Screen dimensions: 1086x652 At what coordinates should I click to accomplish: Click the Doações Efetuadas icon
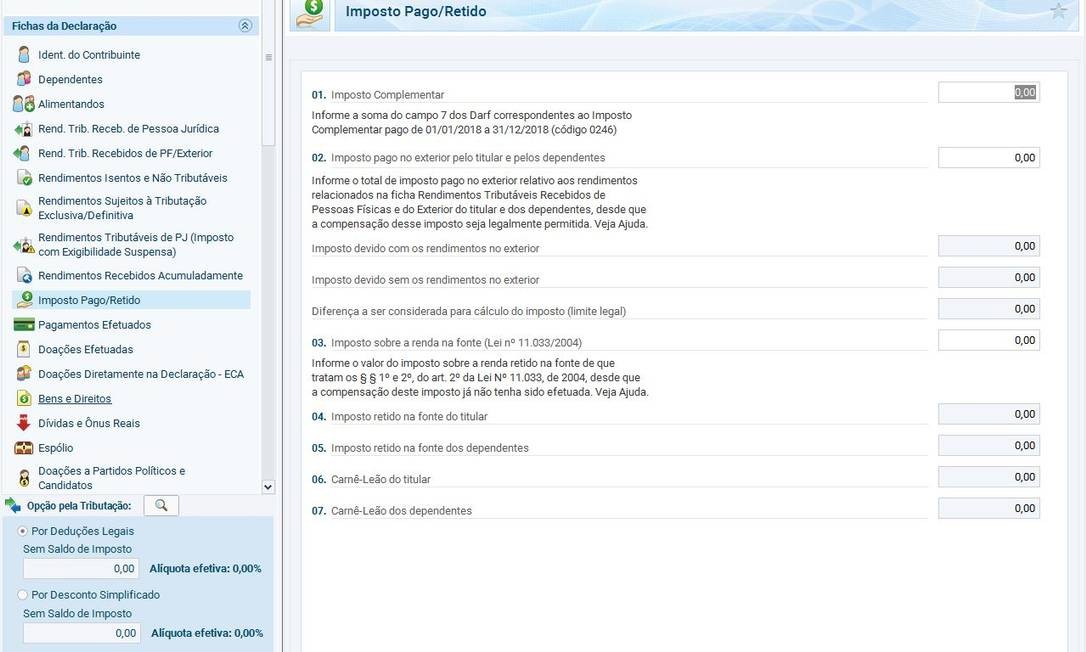tap(24, 349)
